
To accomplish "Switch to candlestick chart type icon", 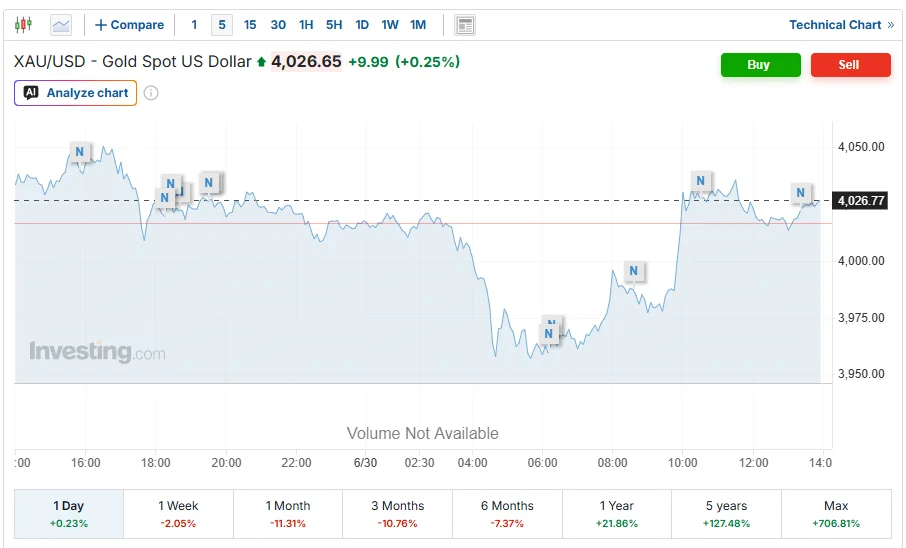I will click(23, 25).
